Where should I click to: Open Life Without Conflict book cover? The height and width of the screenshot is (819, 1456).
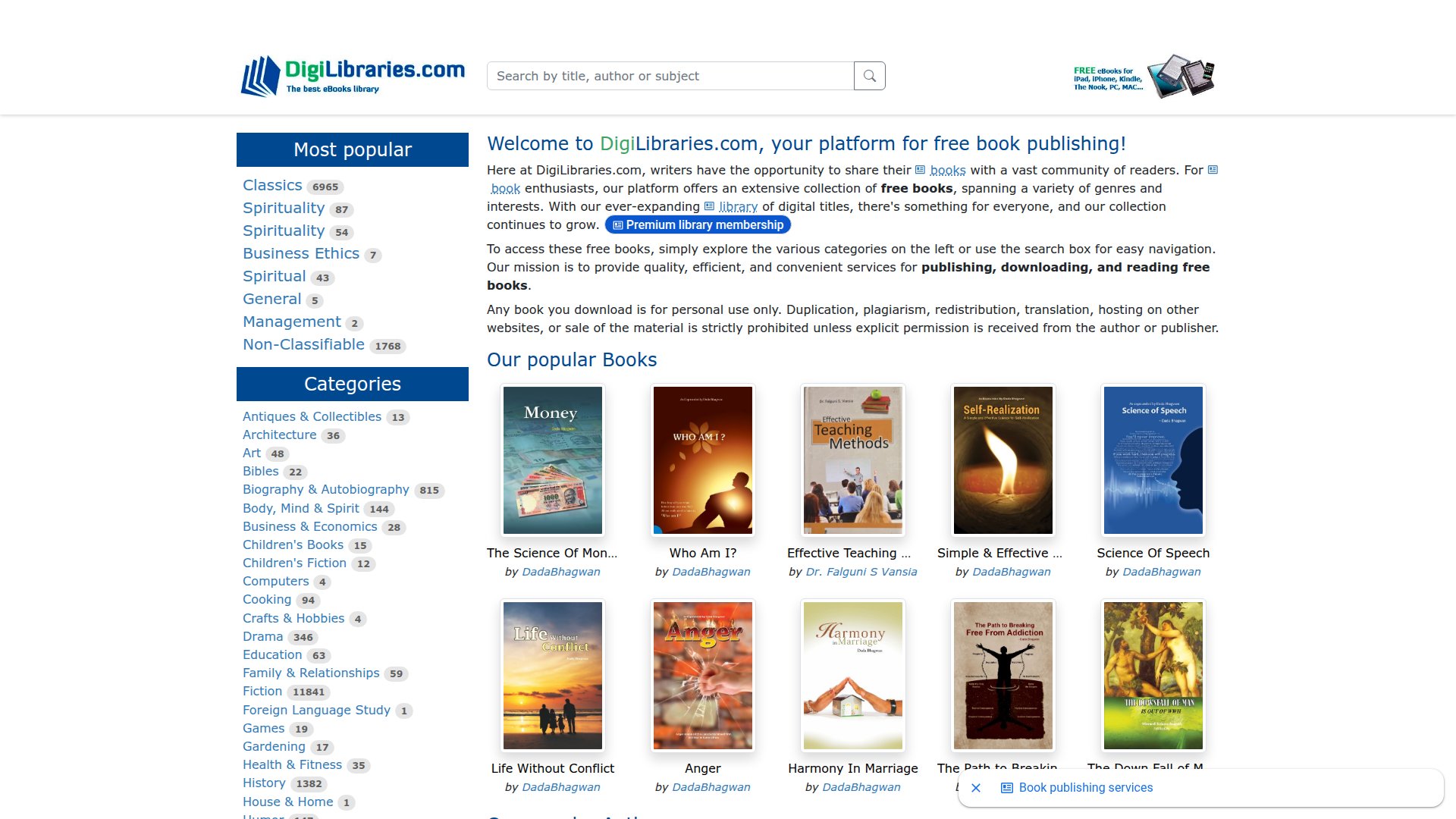pyautogui.click(x=553, y=676)
